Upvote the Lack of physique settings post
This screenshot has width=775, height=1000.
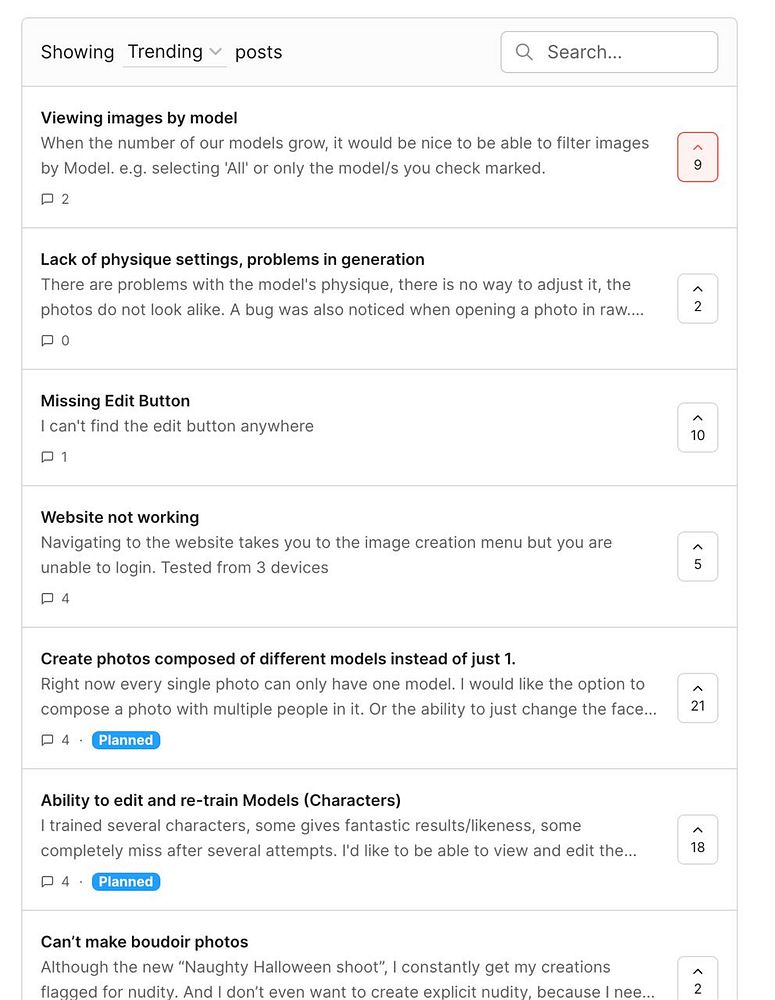point(697,298)
